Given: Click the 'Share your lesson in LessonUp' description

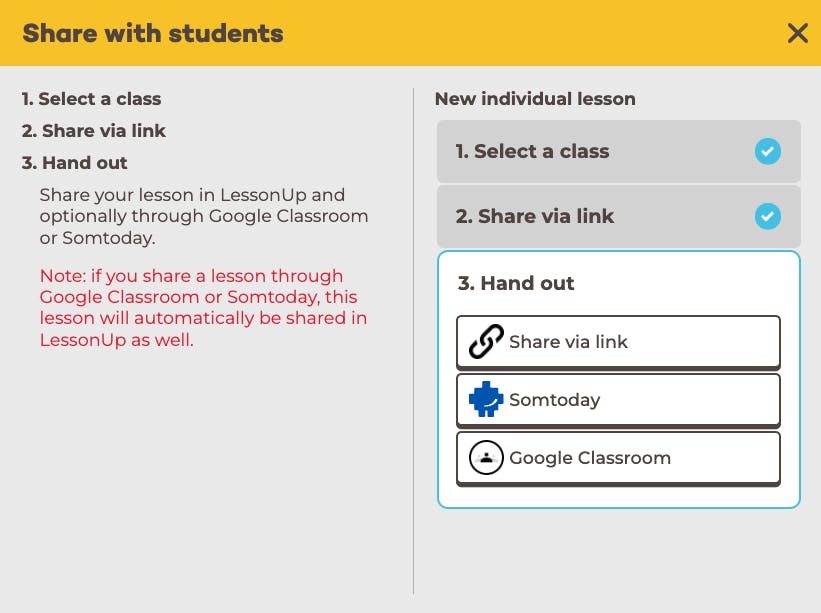Looking at the screenshot, I should pos(203,216).
